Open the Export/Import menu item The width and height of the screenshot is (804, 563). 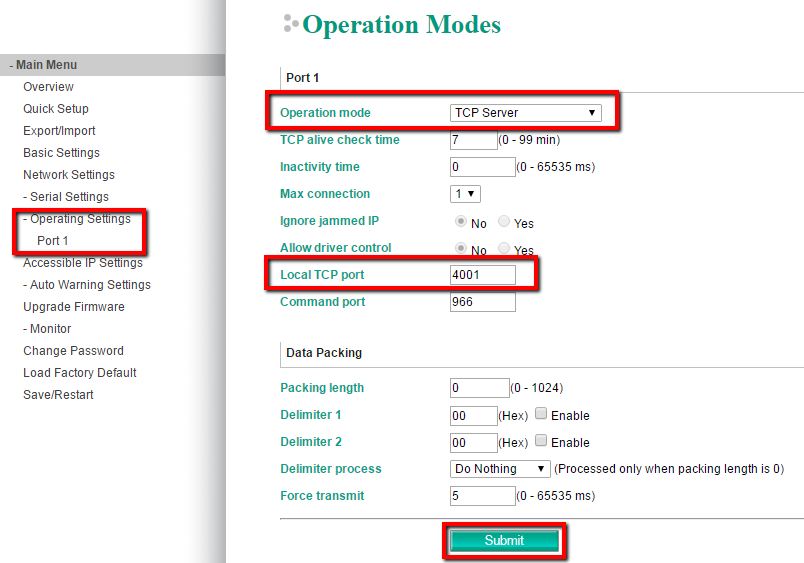[x=59, y=131]
